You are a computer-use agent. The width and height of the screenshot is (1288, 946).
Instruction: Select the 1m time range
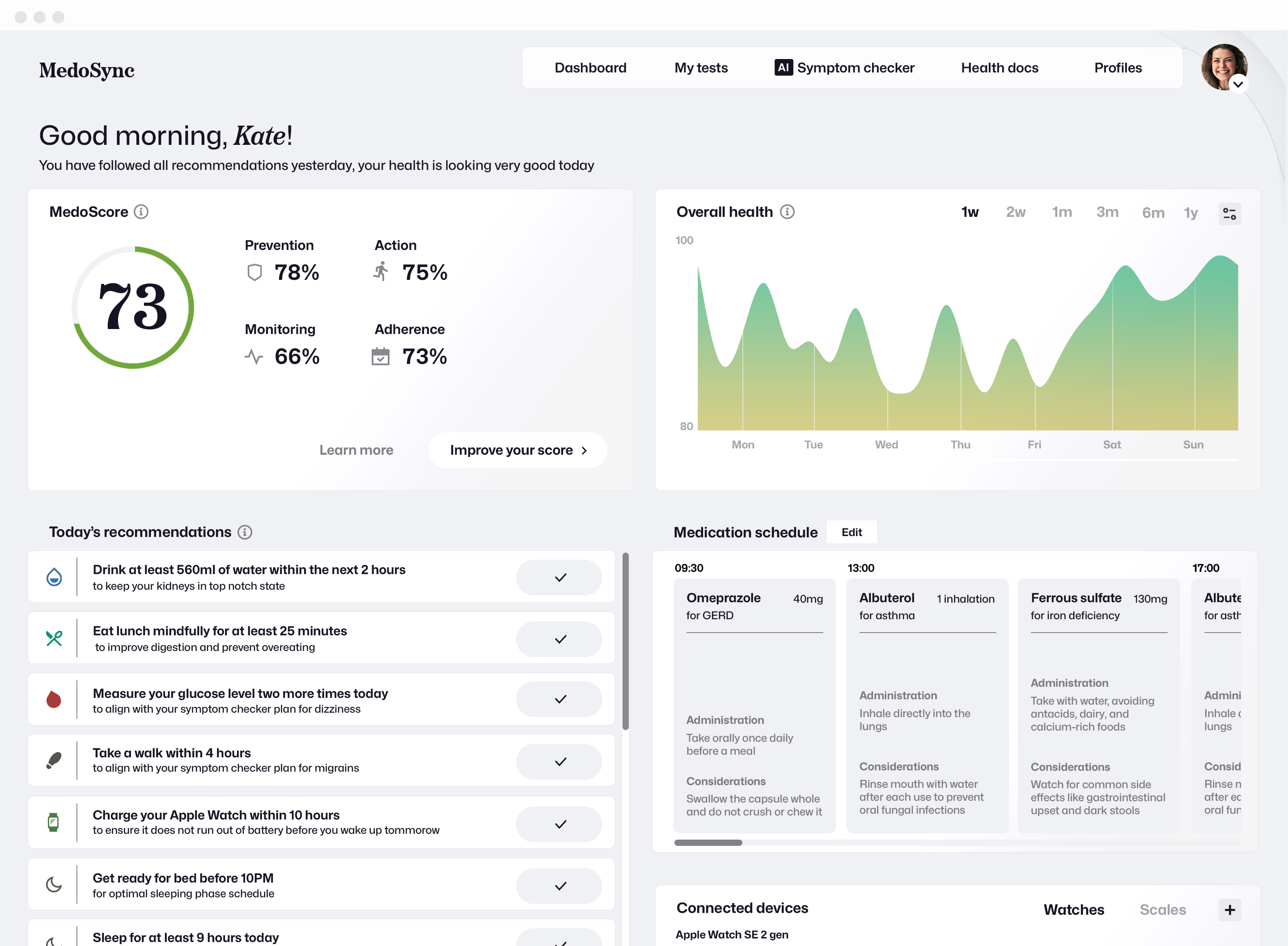click(x=1062, y=212)
